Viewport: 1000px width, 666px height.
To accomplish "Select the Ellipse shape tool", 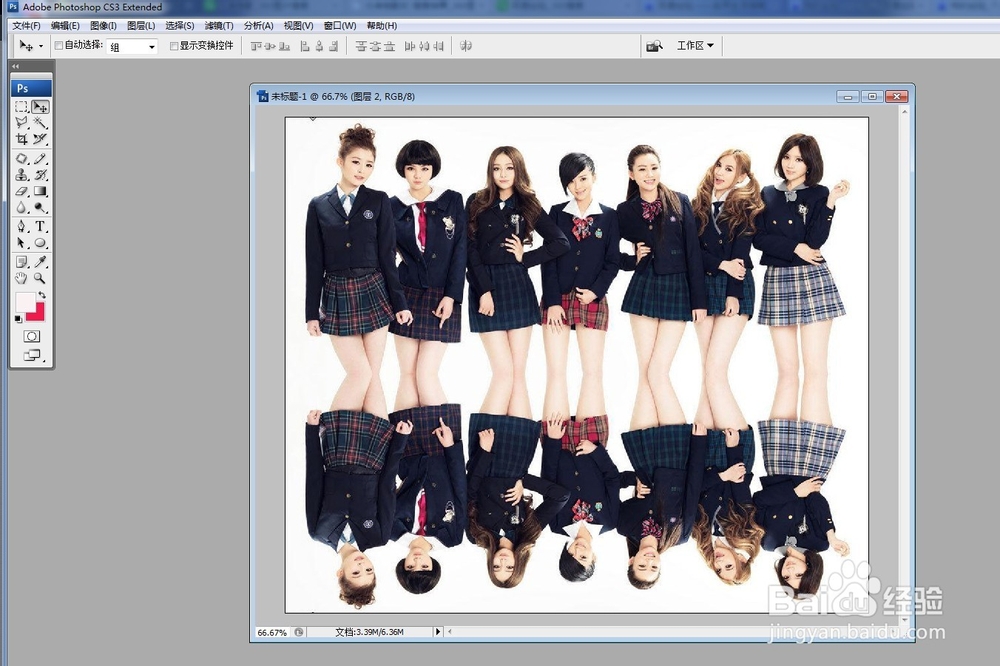I will point(40,243).
